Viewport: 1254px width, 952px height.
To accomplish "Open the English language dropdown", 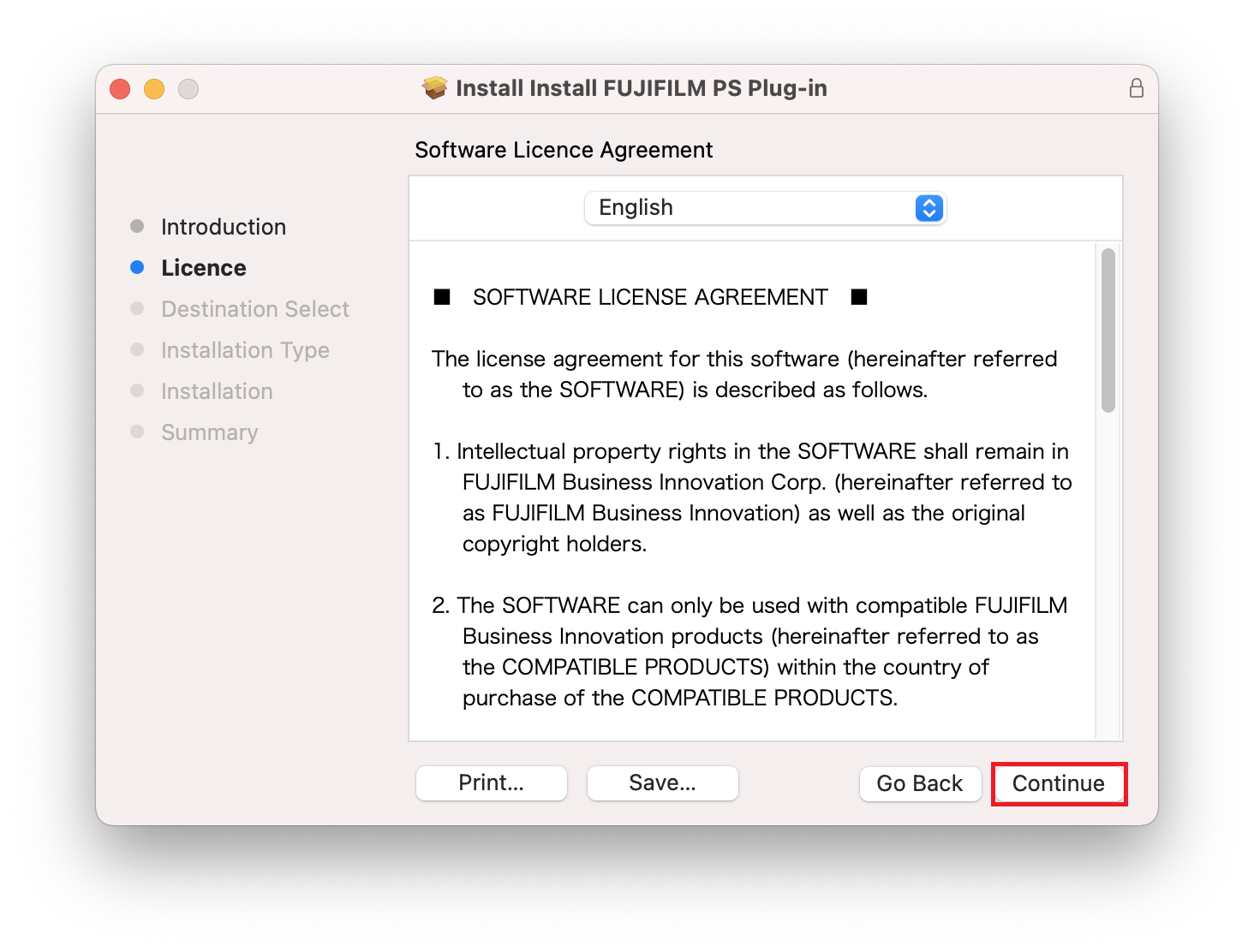I will [765, 208].
